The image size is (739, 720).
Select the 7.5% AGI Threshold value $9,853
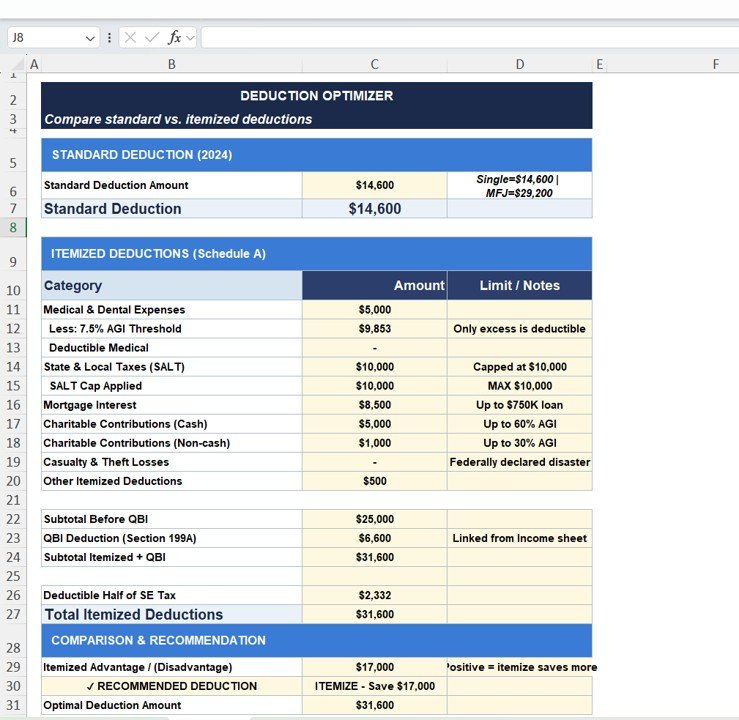coord(374,328)
